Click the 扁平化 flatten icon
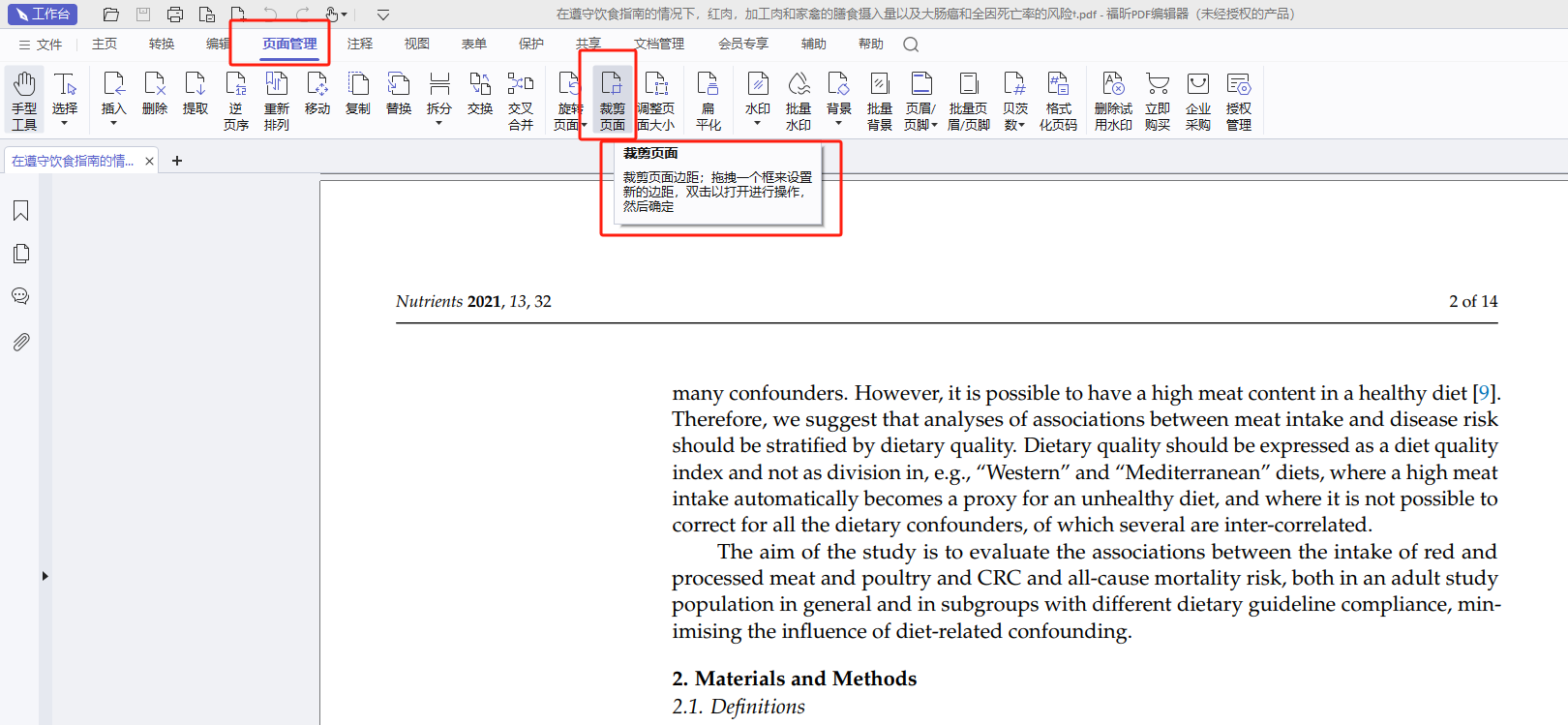Screen dimensions: 1568x725 [x=709, y=100]
